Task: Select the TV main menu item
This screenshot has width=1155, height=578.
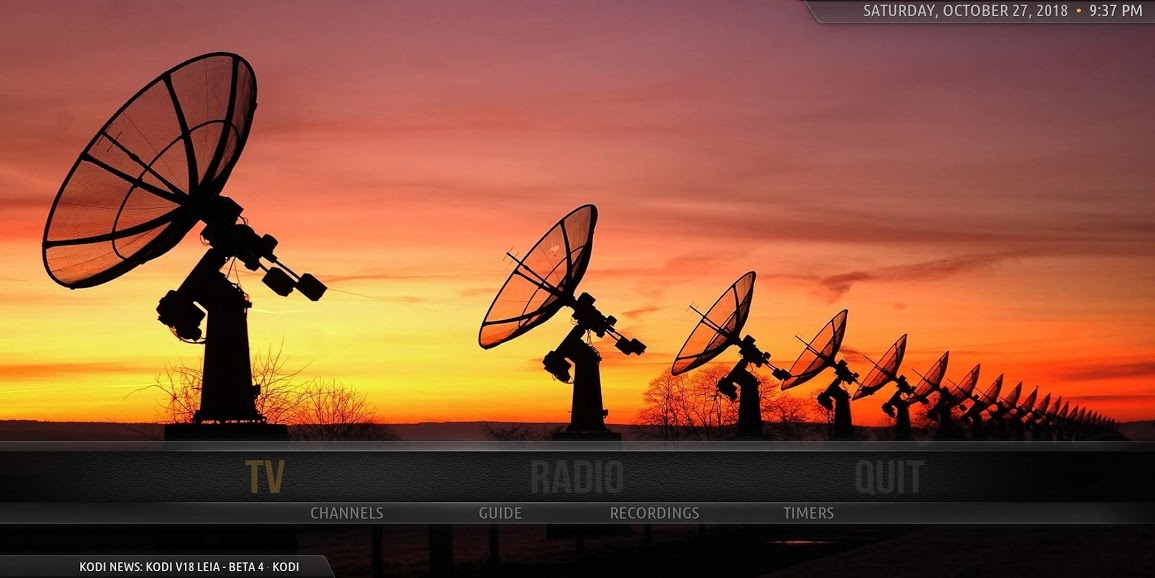Action: tap(264, 476)
